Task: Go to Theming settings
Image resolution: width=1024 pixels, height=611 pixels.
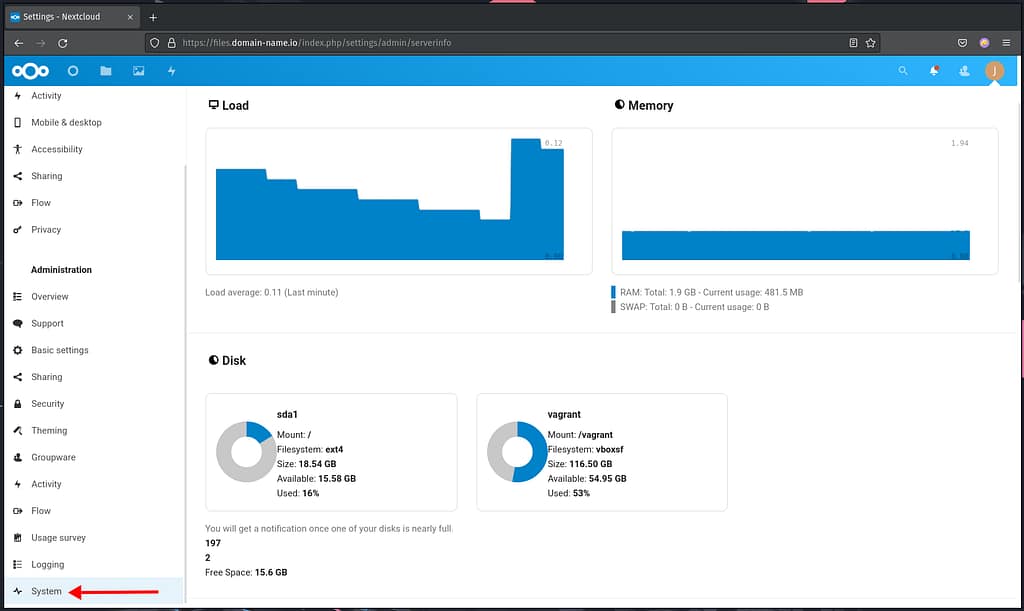Action: click(x=49, y=431)
